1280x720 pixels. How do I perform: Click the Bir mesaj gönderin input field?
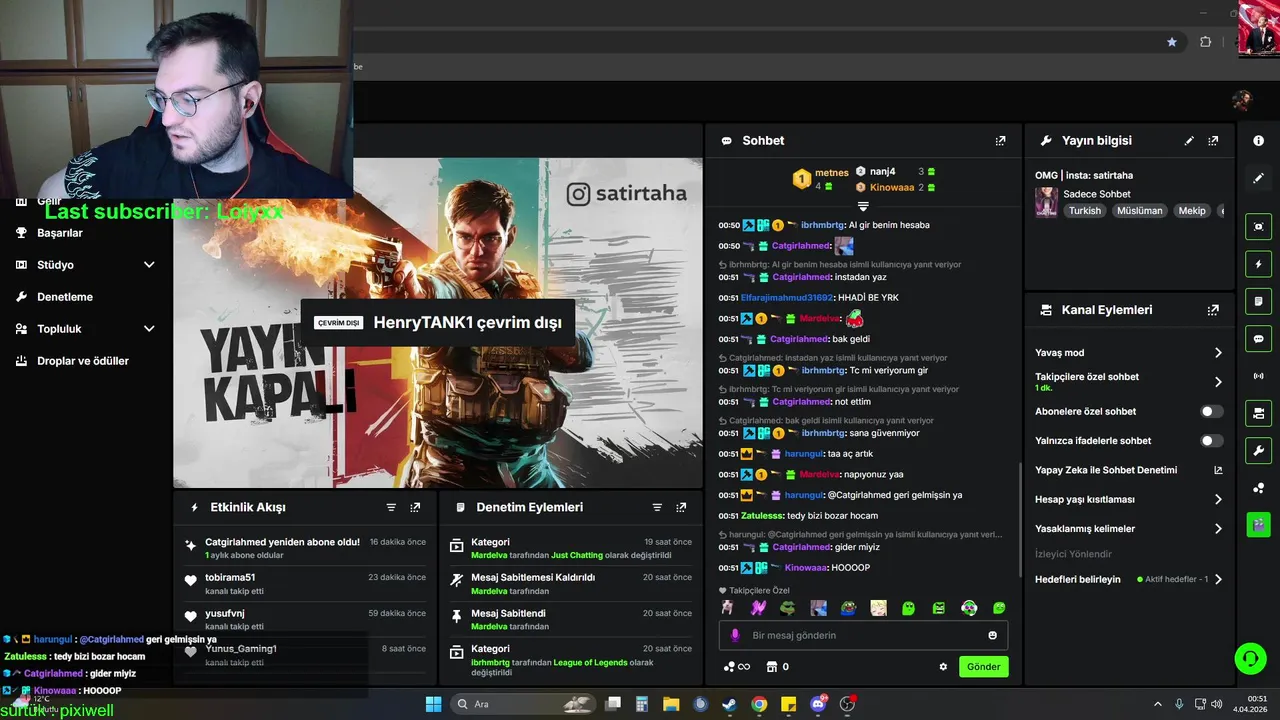point(863,635)
